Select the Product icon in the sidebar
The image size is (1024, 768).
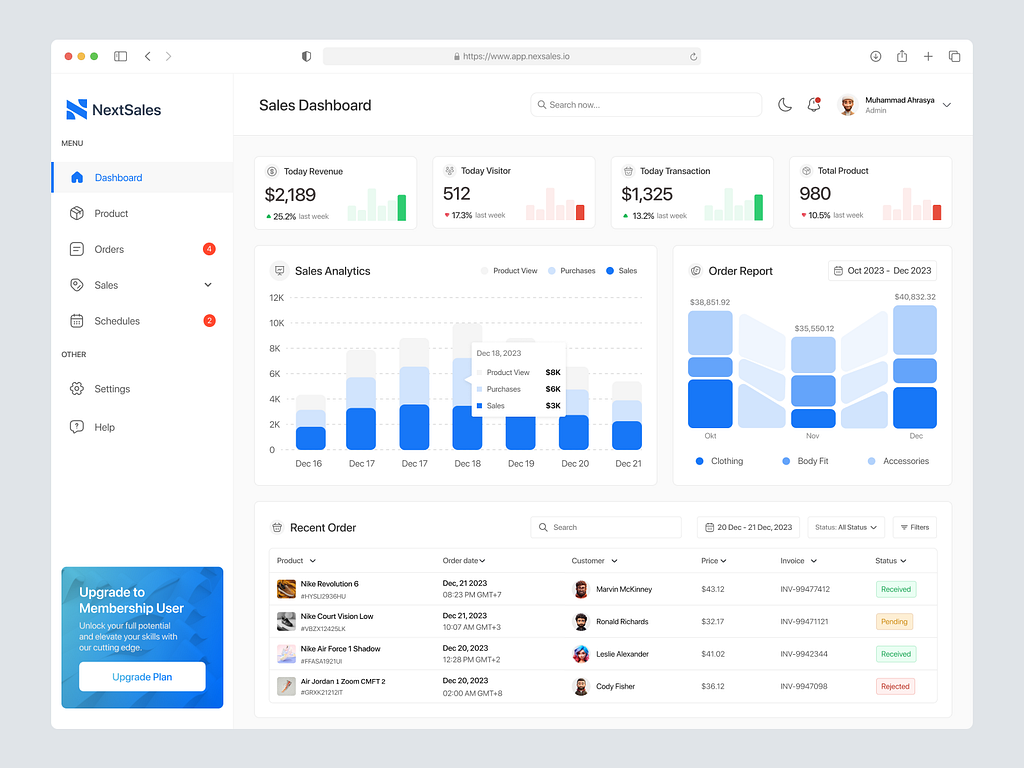(79, 213)
